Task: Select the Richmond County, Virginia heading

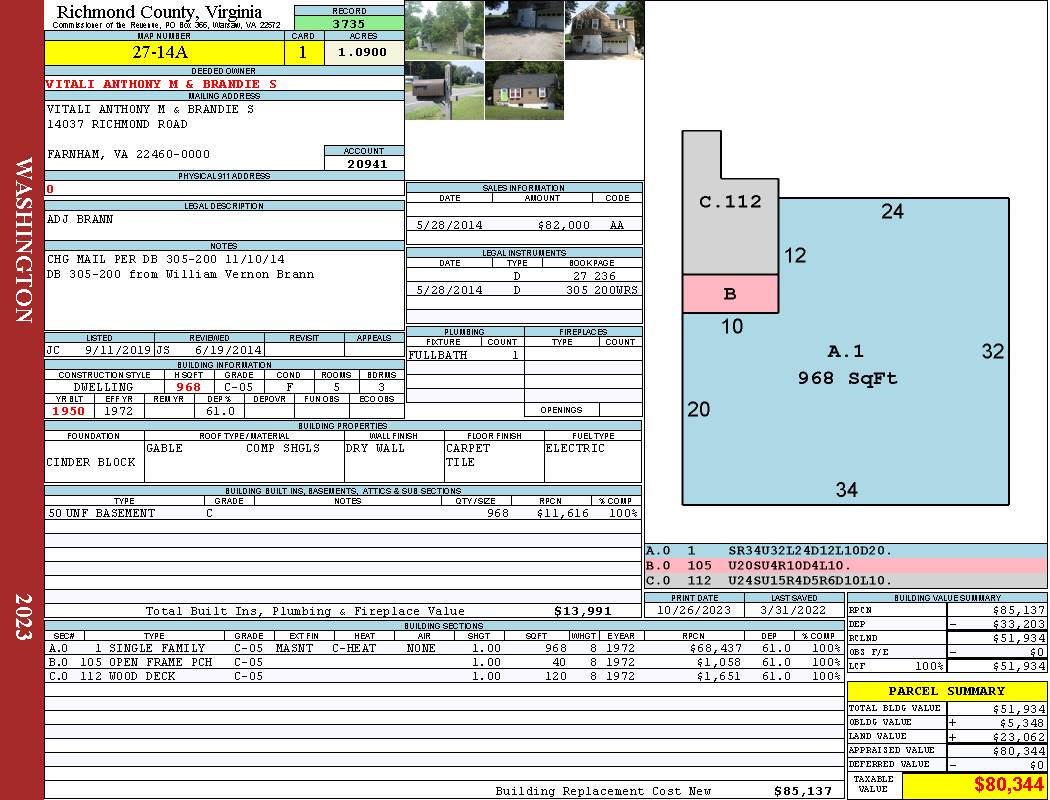Action: pyautogui.click(x=159, y=11)
